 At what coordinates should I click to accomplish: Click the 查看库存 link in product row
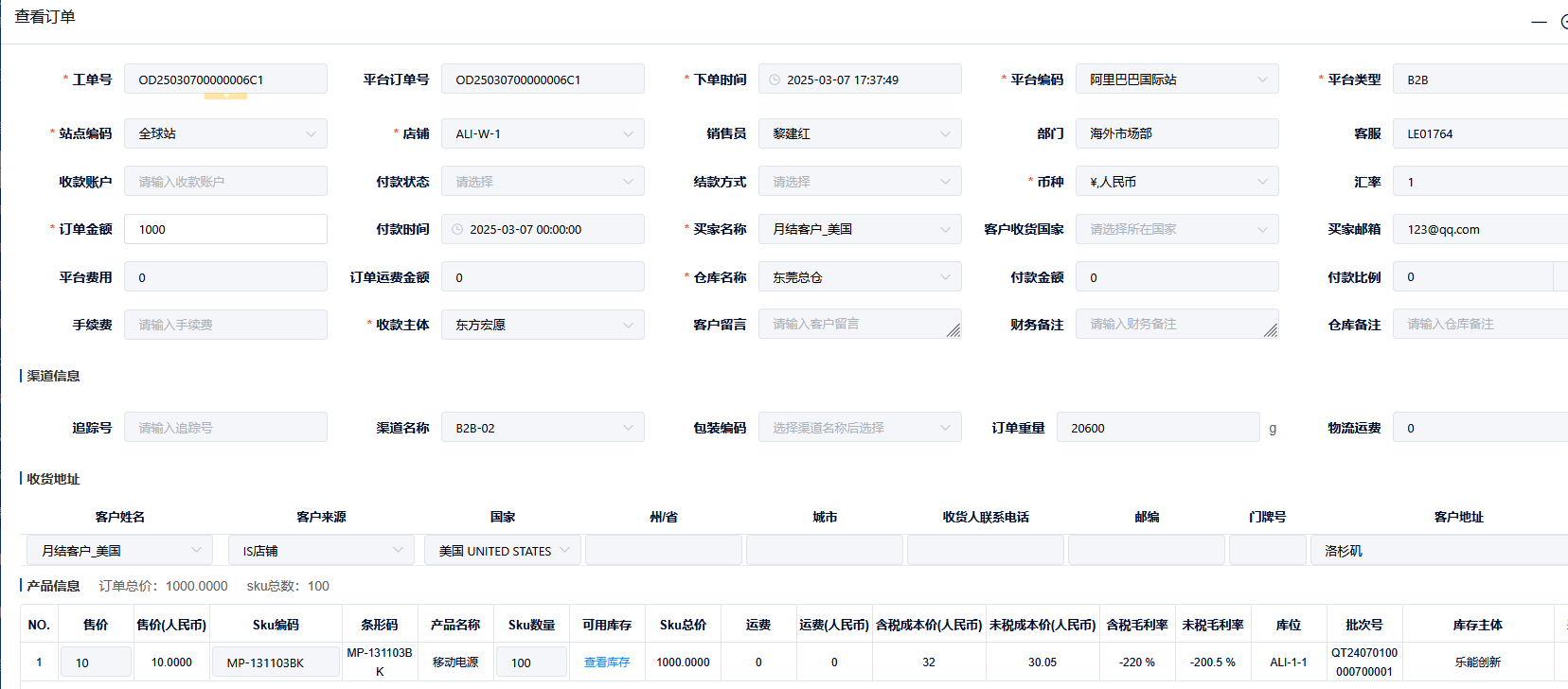607,662
